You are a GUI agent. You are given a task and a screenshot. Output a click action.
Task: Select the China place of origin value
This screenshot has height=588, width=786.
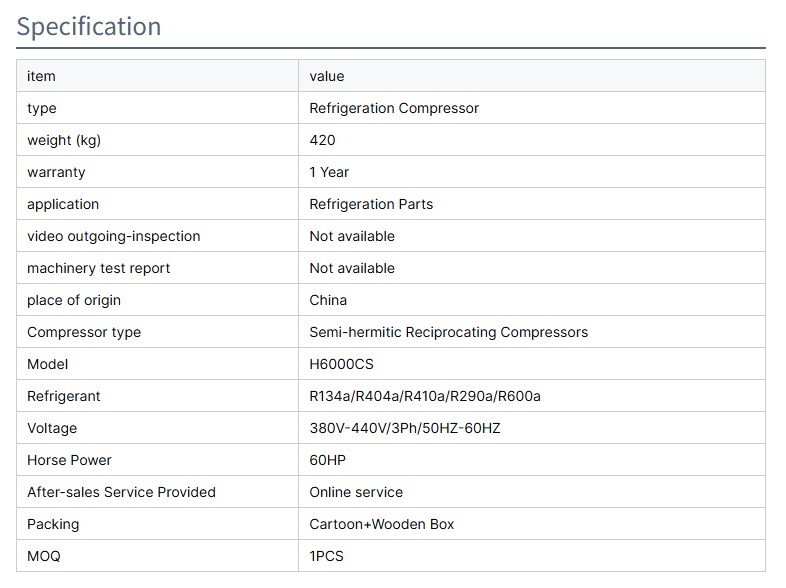(x=328, y=300)
